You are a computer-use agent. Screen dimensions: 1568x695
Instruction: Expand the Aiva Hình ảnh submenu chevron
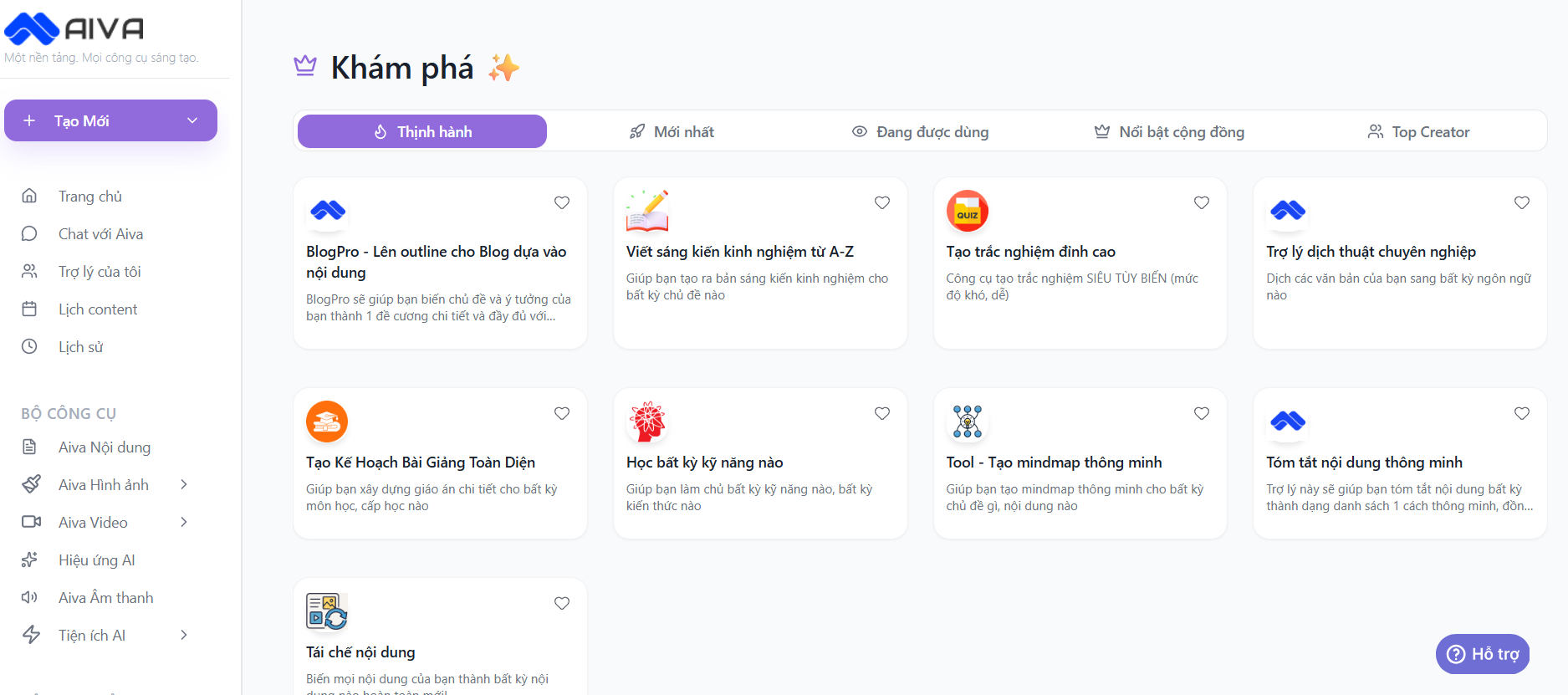coord(184,485)
